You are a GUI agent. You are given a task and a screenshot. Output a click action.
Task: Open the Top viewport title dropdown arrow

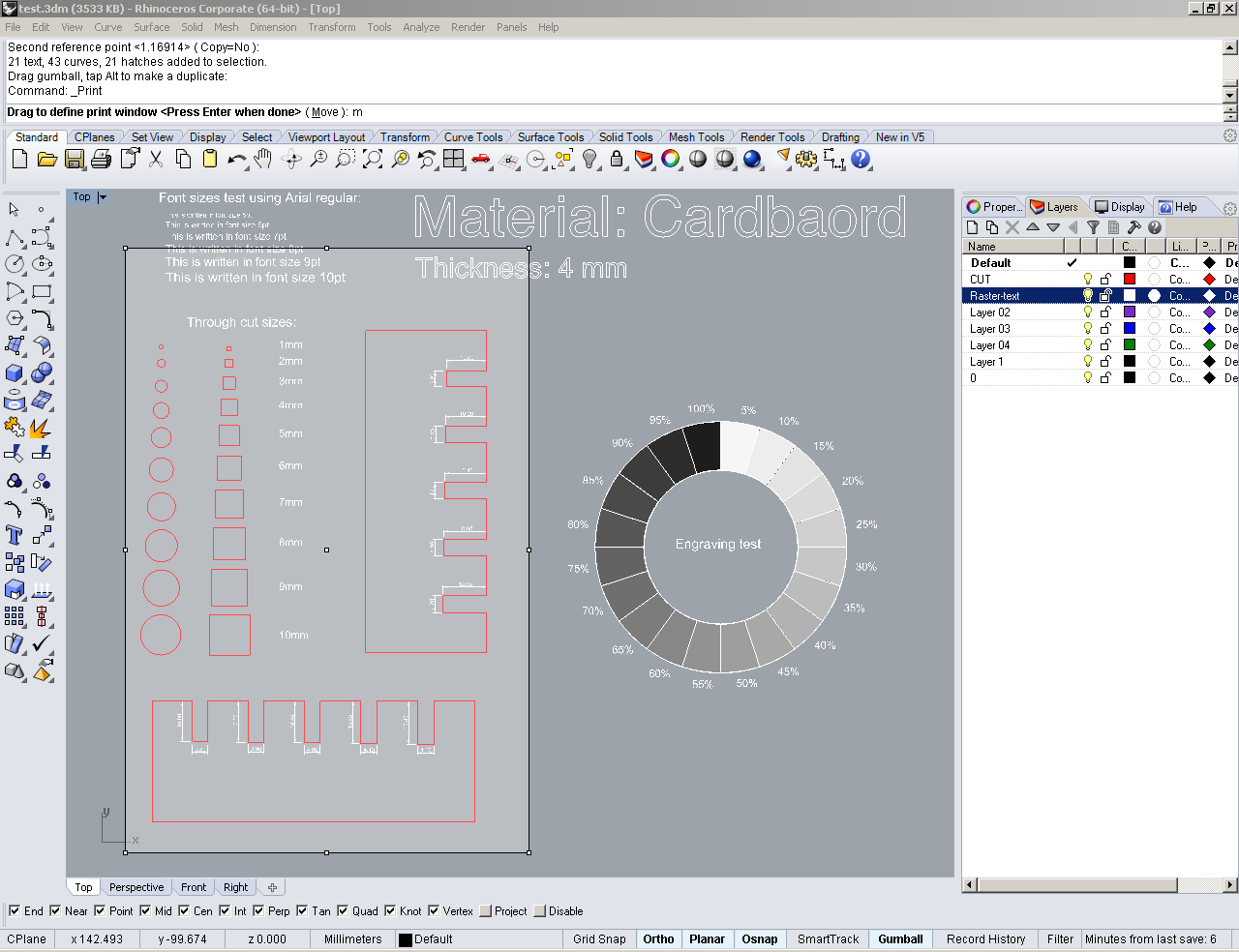point(103,197)
